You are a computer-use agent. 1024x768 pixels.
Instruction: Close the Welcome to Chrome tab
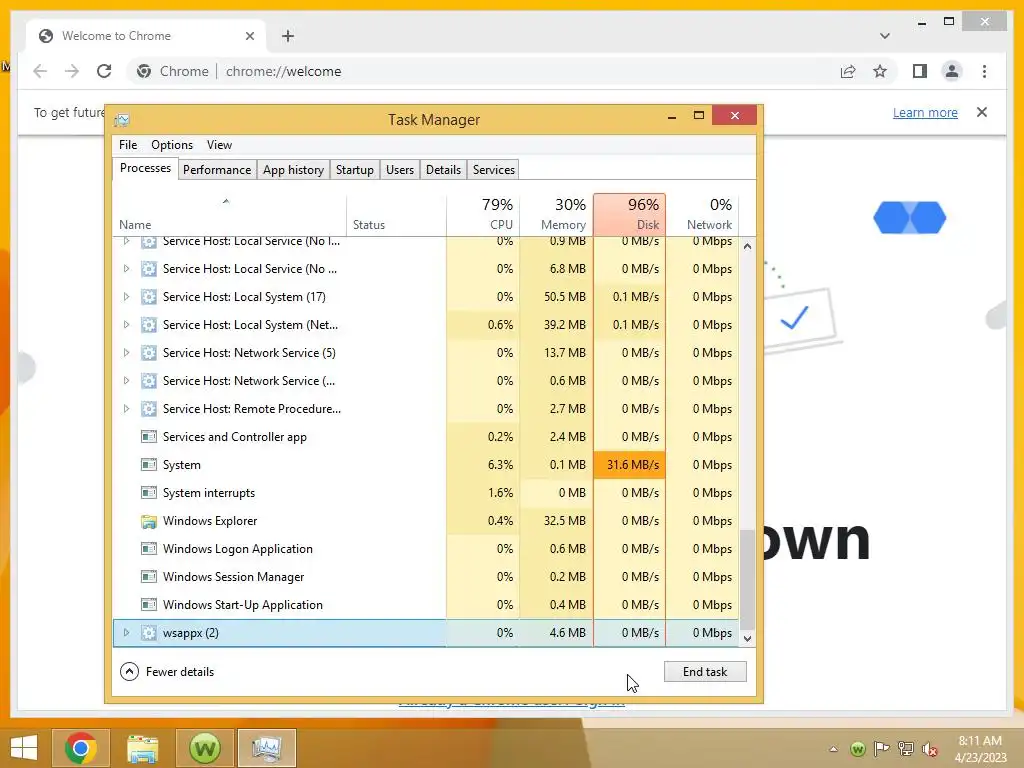click(x=249, y=36)
